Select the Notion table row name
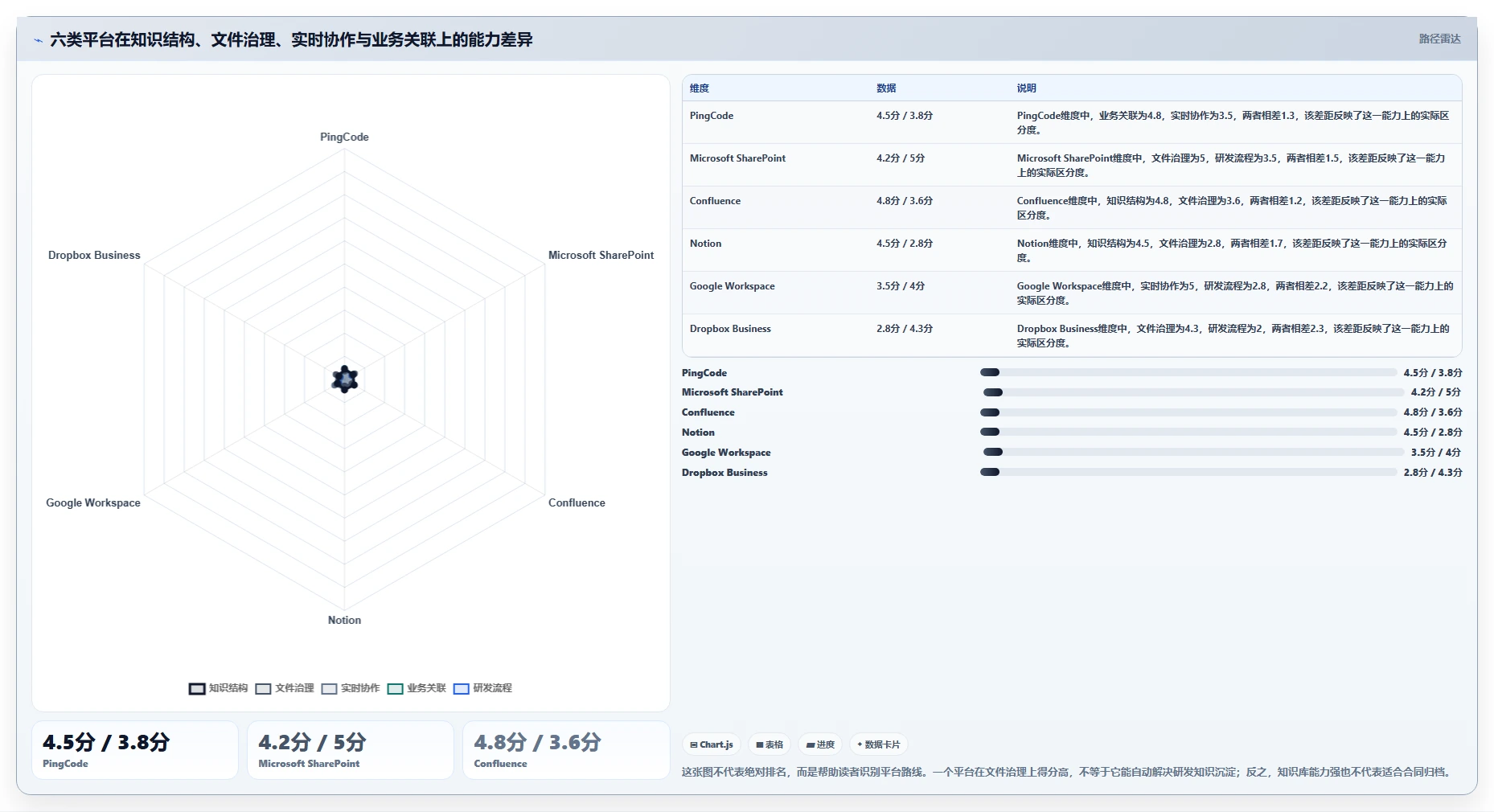Viewport: 1494px width, 812px height. (x=705, y=244)
